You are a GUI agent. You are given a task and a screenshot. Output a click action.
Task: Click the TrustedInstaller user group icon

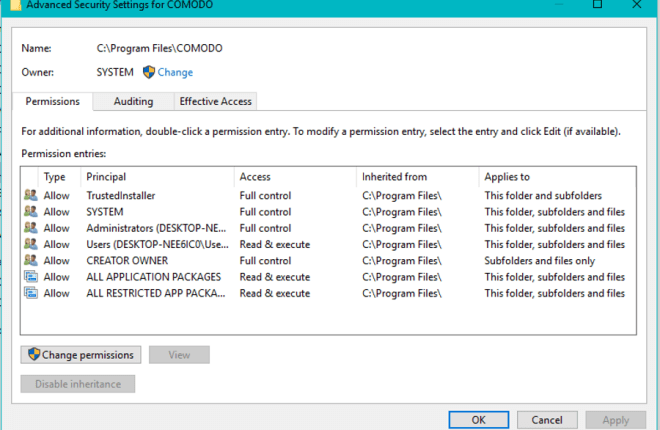pyautogui.click(x=31, y=195)
